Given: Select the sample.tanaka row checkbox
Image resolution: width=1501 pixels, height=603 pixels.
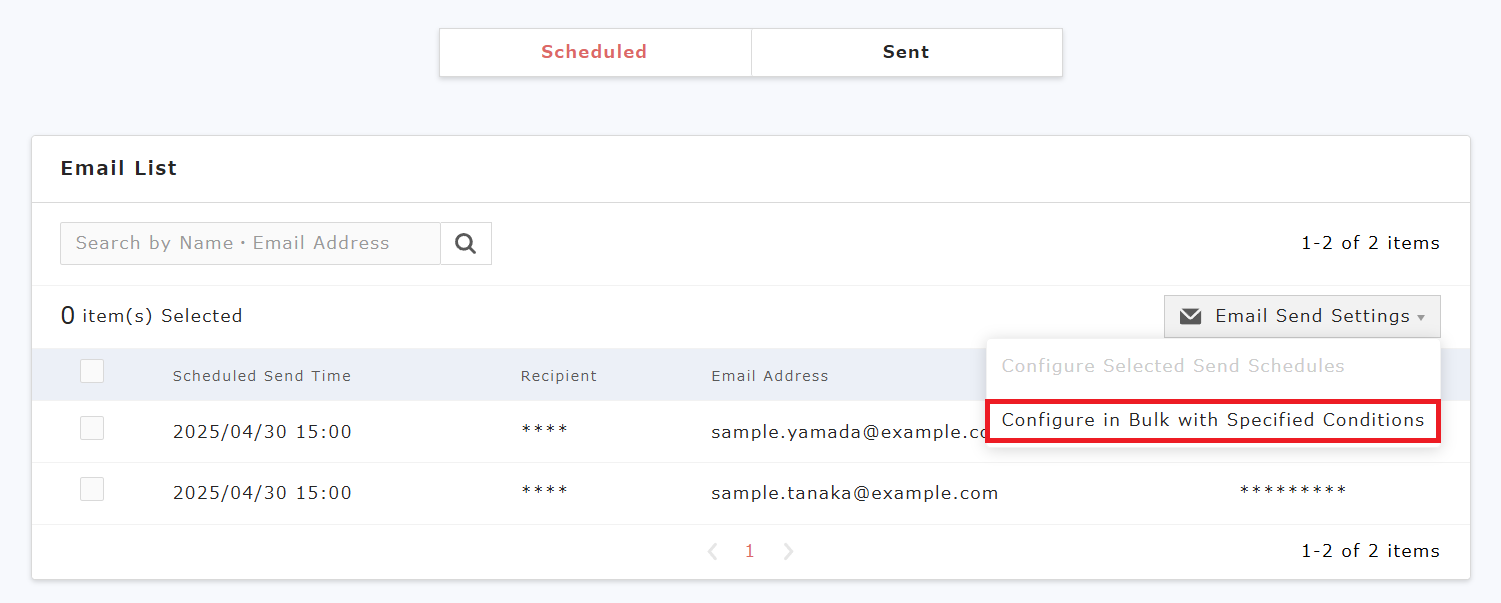Looking at the screenshot, I should 92,489.
